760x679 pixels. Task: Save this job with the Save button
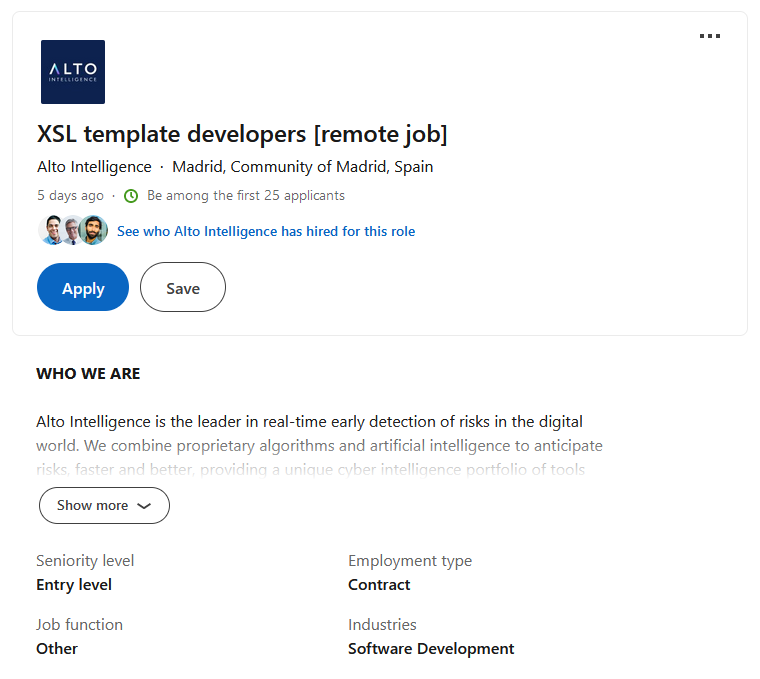point(183,288)
